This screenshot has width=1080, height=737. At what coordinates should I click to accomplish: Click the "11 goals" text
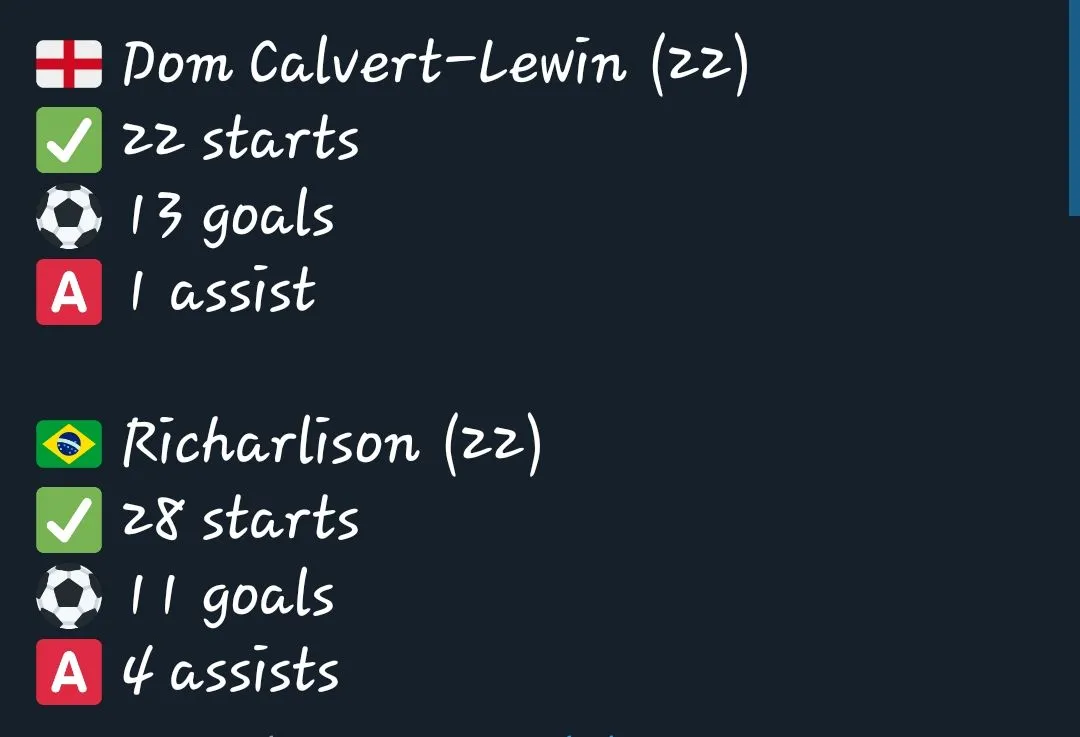pyautogui.click(x=228, y=598)
